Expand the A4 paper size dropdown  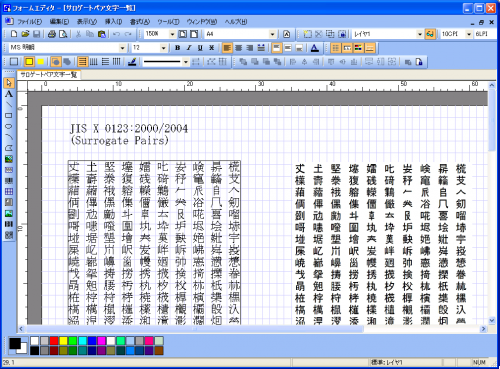pos(272,34)
